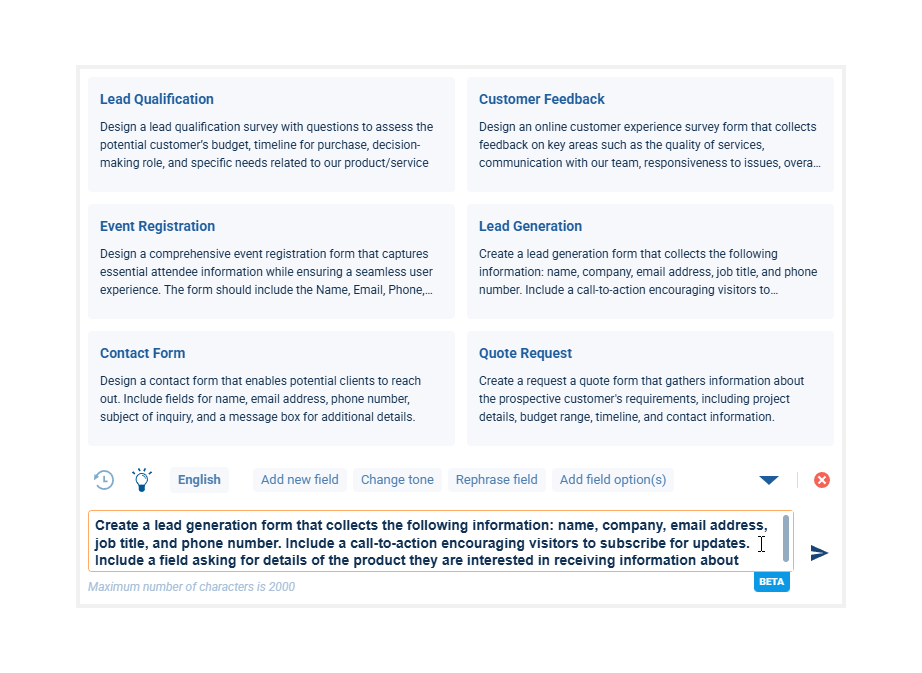Click the BETA badge
The image size is (922, 673).
771,581
